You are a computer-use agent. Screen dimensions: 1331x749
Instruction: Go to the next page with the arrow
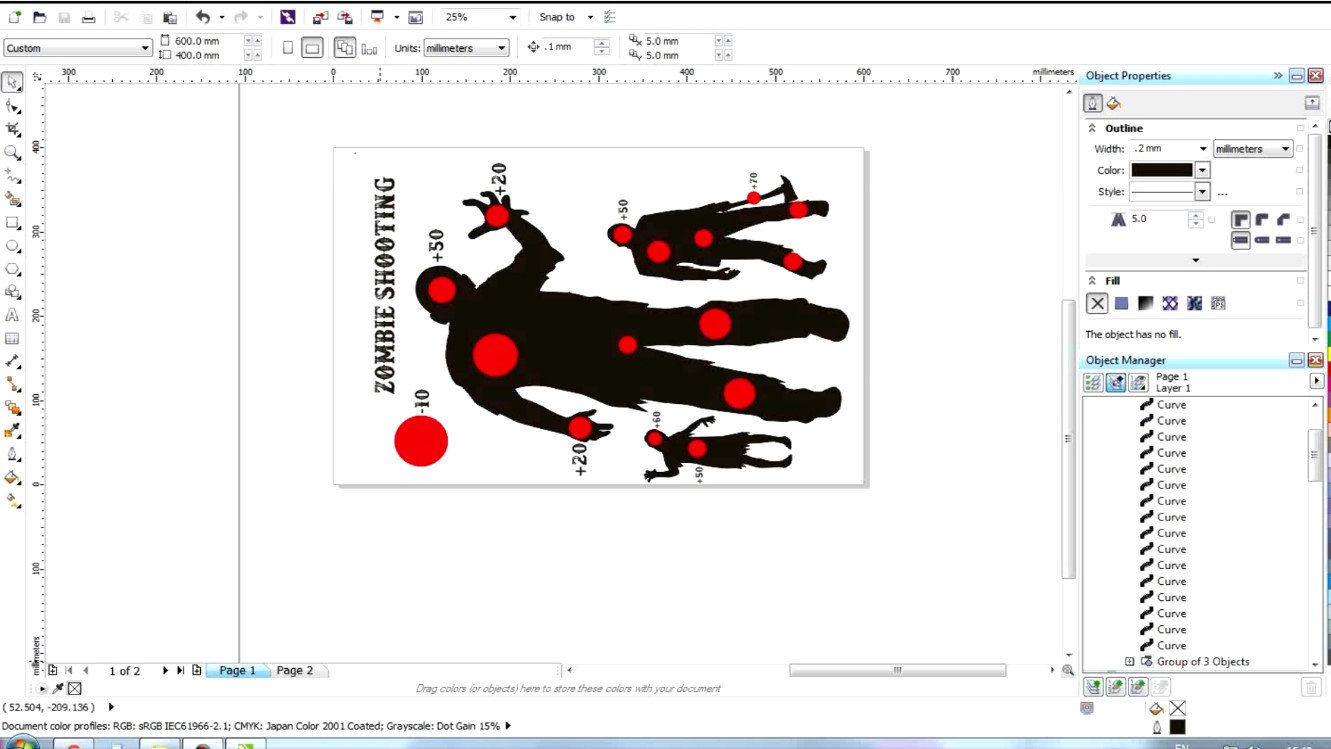click(165, 670)
